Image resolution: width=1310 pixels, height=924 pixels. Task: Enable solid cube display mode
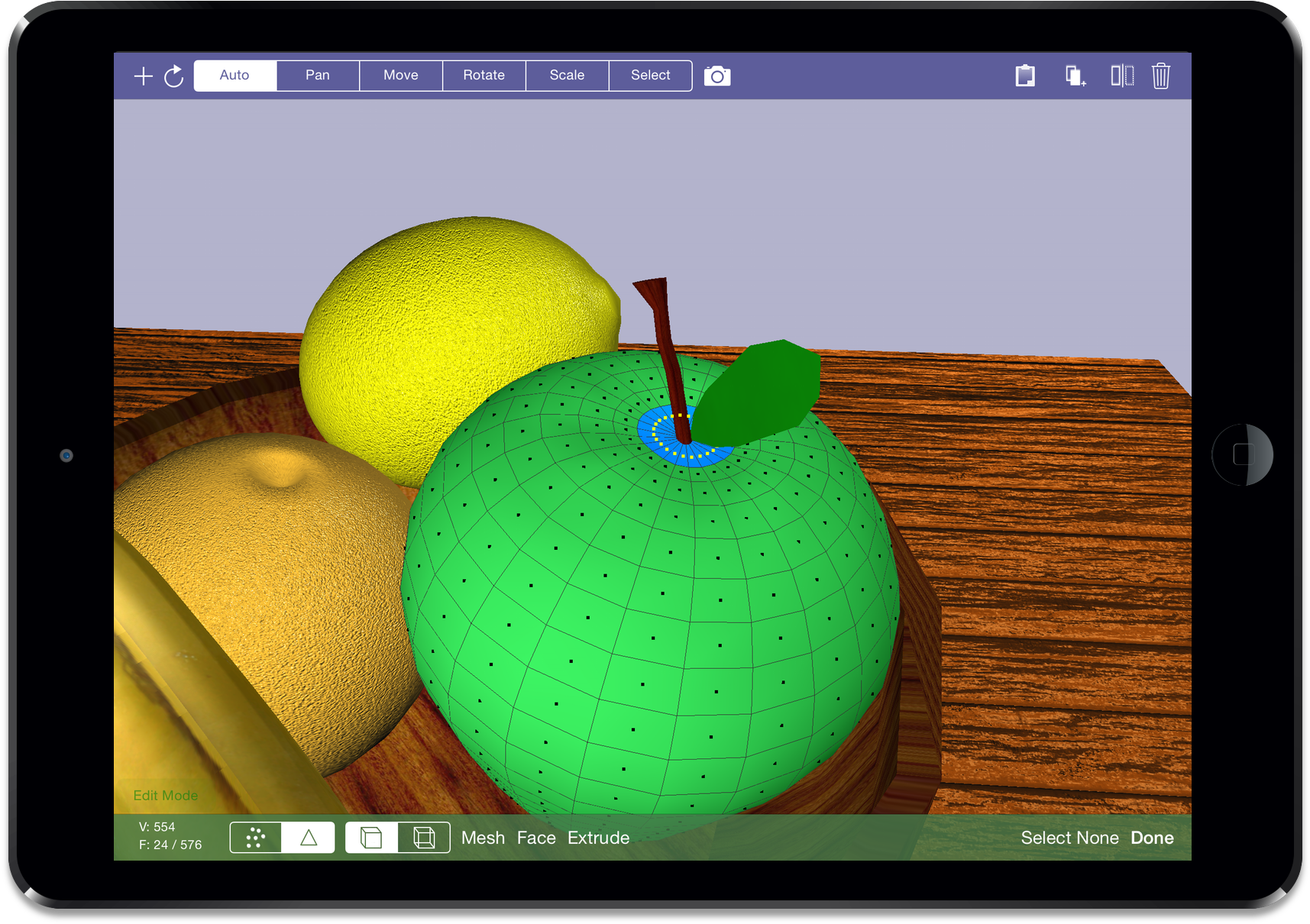click(x=371, y=837)
